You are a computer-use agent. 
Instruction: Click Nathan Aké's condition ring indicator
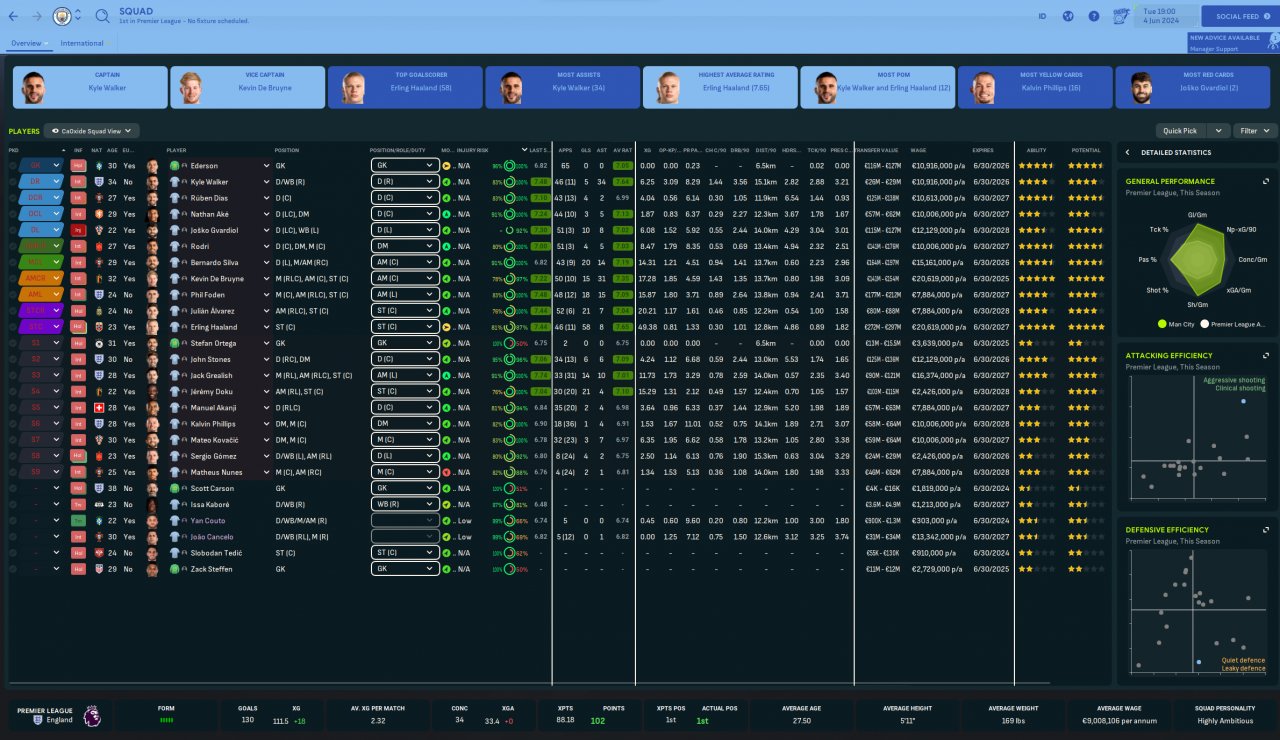(x=510, y=214)
